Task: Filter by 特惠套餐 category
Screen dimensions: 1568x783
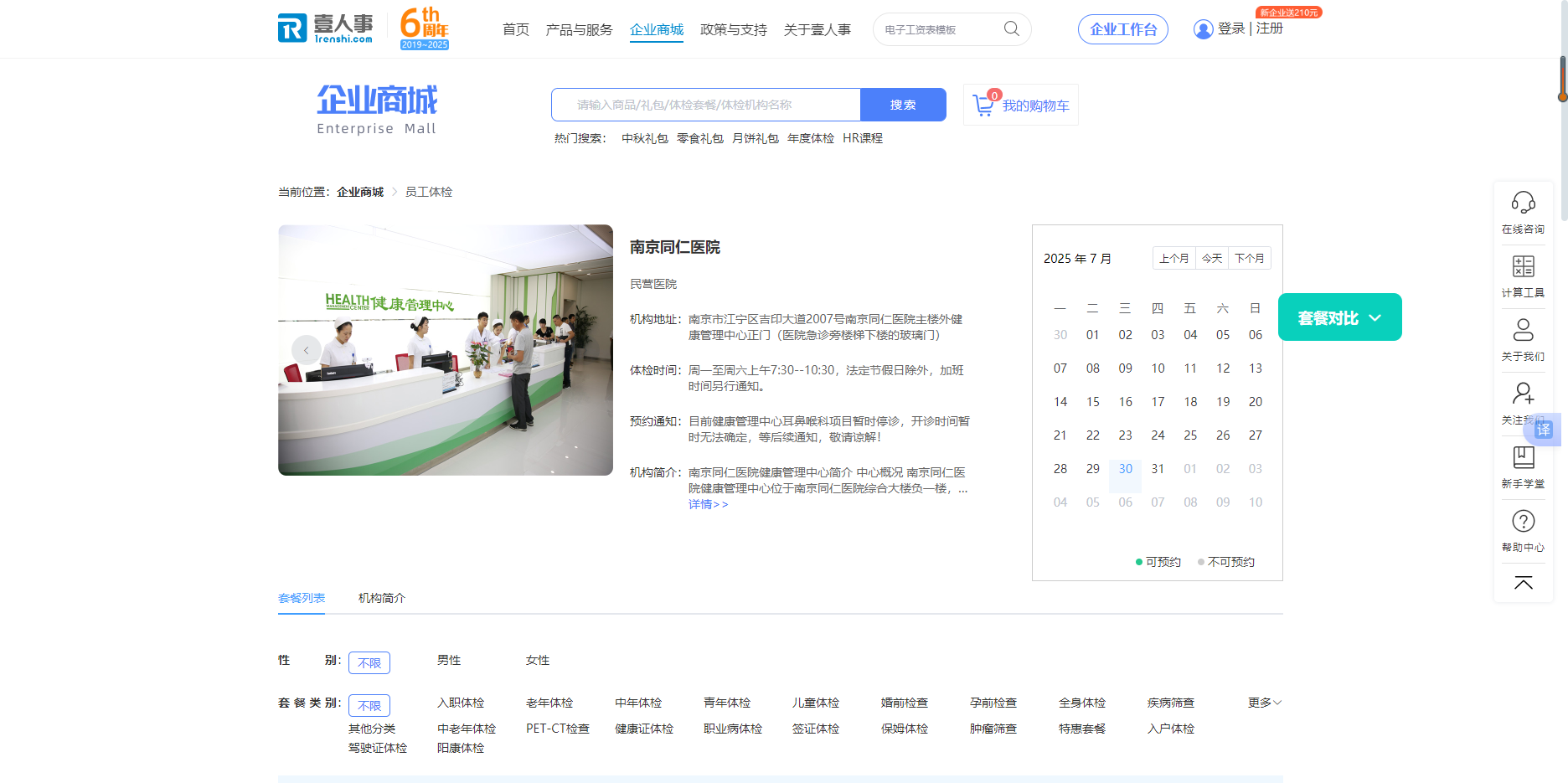Action: pyautogui.click(x=1082, y=729)
